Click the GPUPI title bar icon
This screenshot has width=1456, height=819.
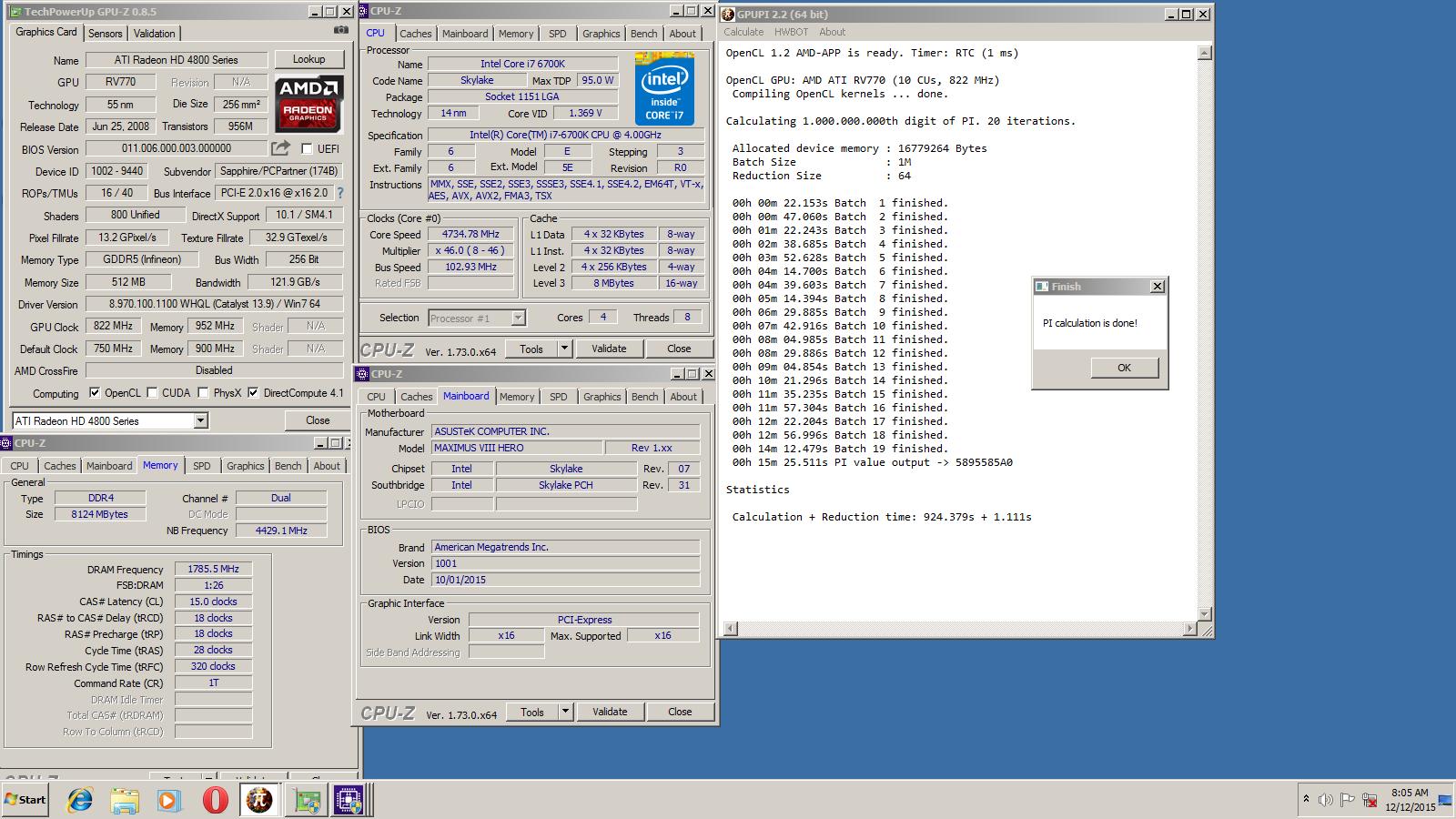coord(728,15)
